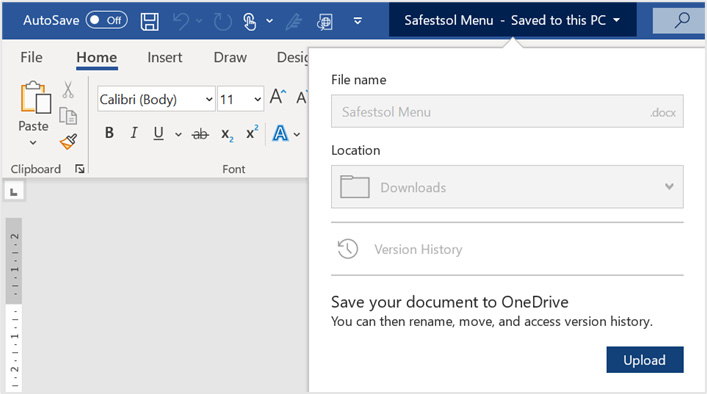This screenshot has height=394, width=707.
Task: Click the vertical ruler
Action: [x=14, y=305]
